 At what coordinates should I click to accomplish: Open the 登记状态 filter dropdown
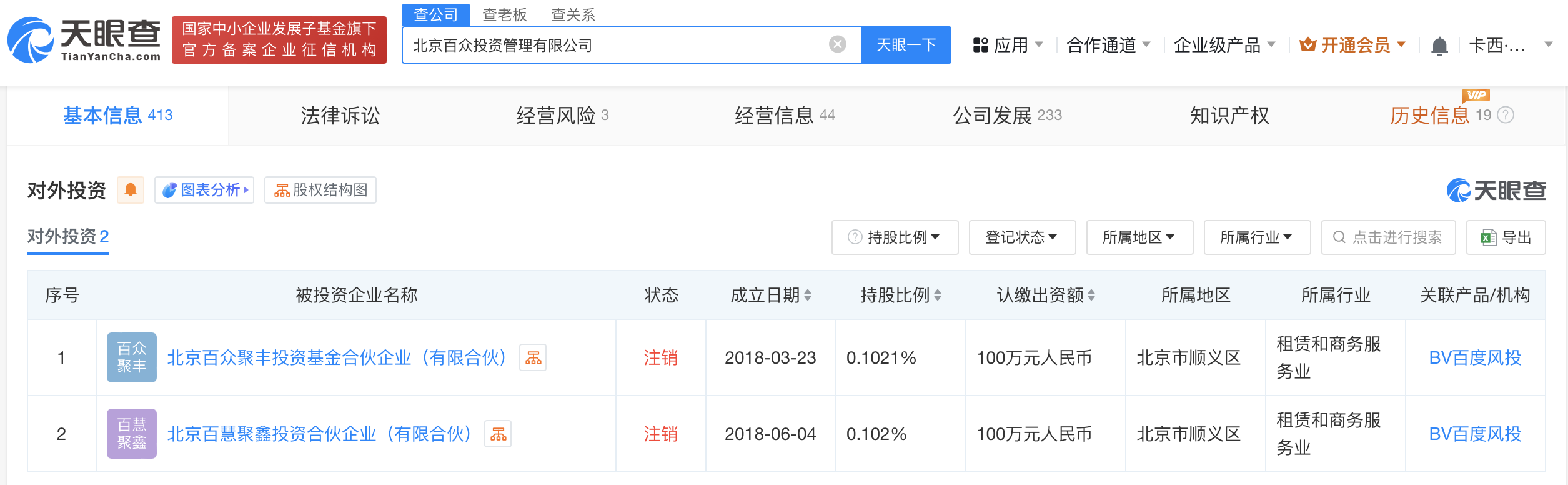(x=1022, y=237)
